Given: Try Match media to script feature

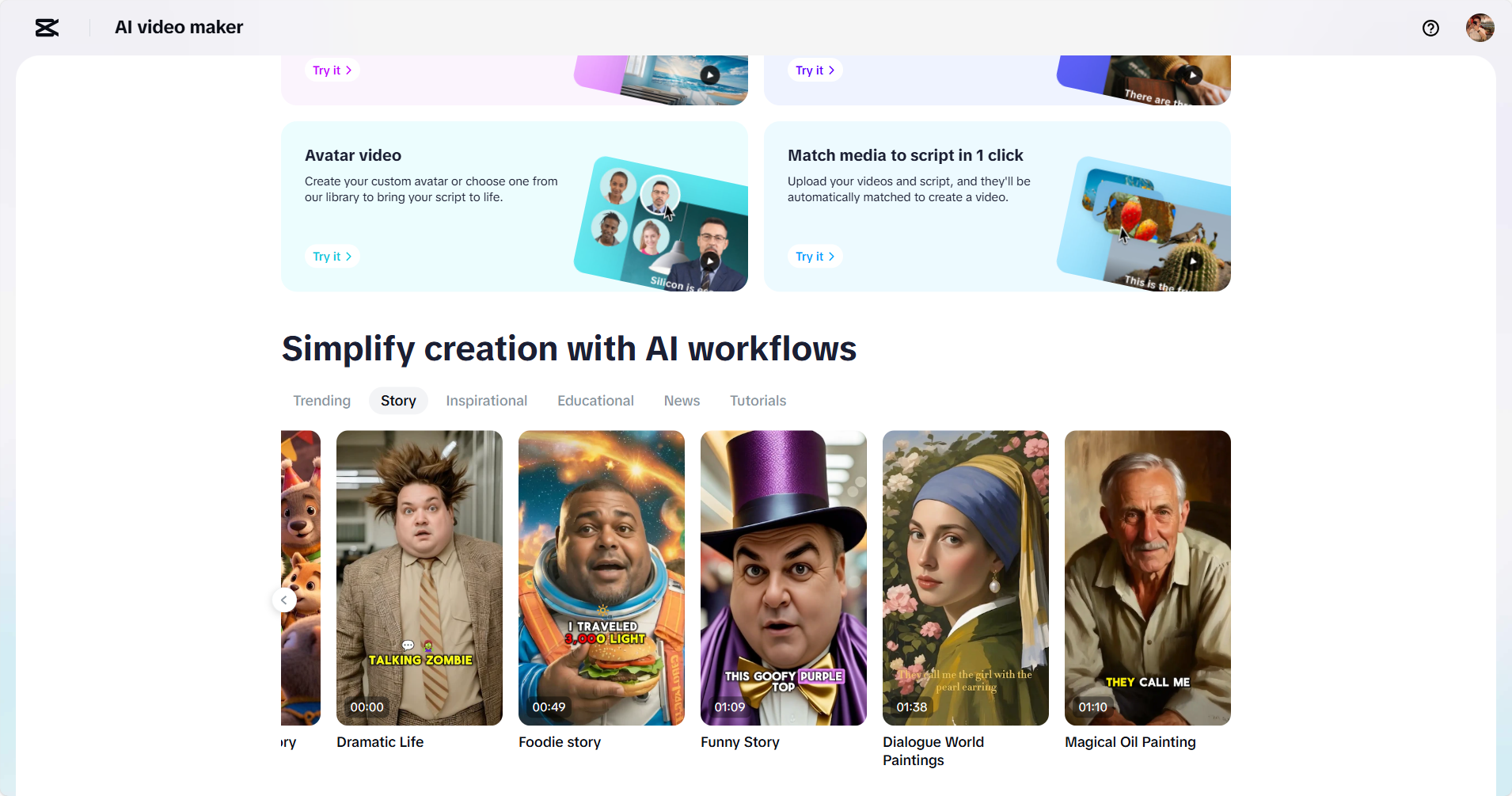Looking at the screenshot, I should click(x=815, y=256).
